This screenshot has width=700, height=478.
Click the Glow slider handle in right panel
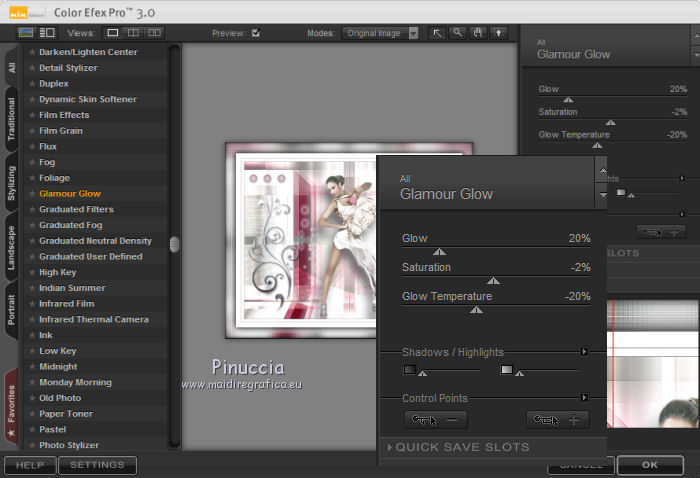click(568, 100)
